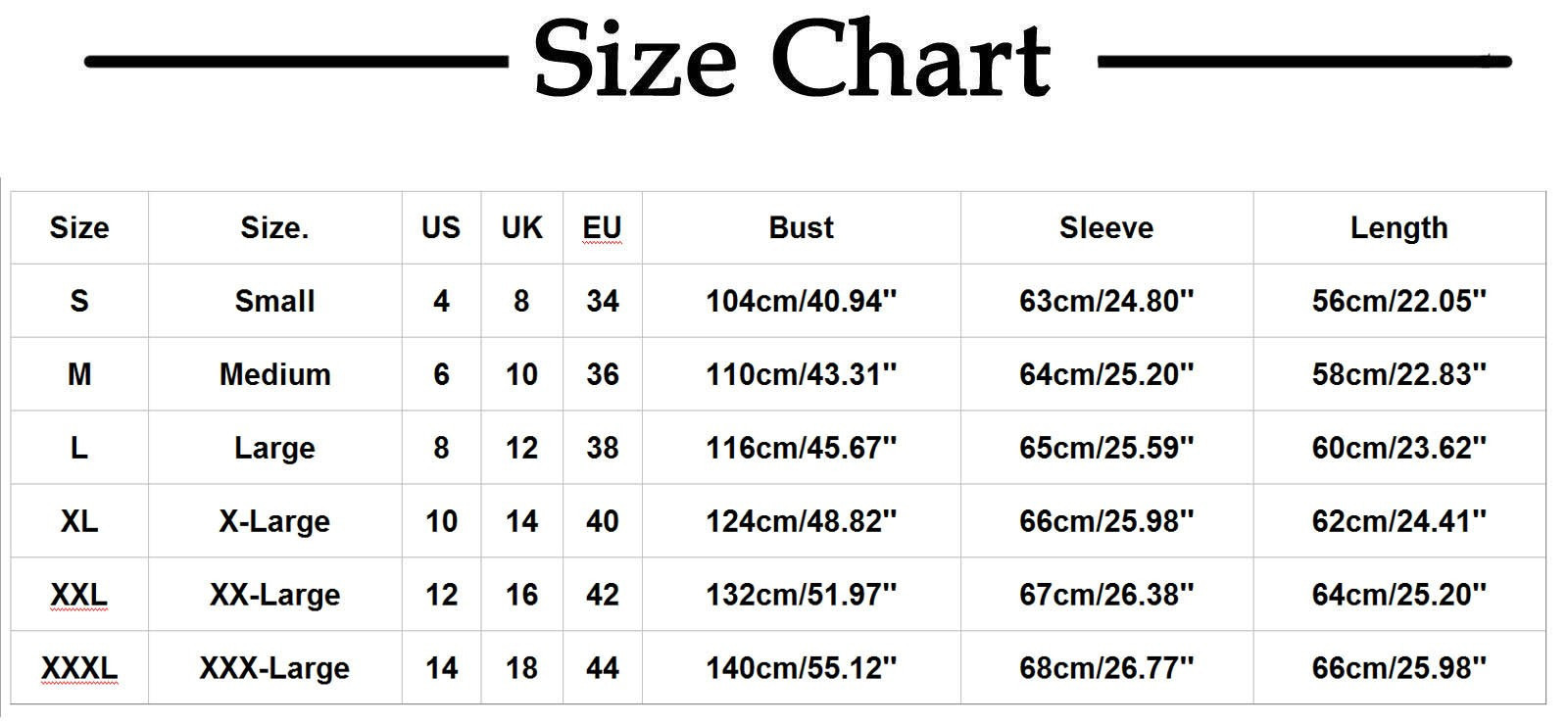The width and height of the screenshot is (1568, 725).
Task: Select the "EU" column header cell
Action: pyautogui.click(x=602, y=227)
